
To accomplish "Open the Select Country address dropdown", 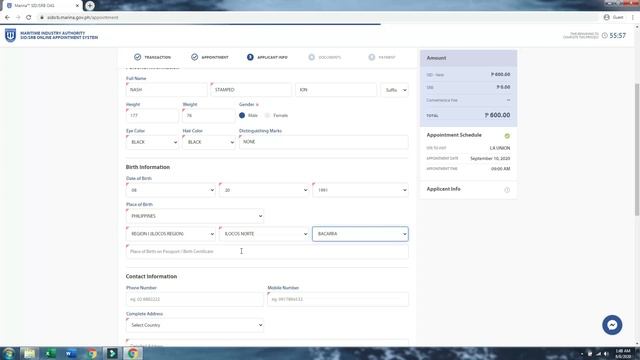I will coord(195,325).
